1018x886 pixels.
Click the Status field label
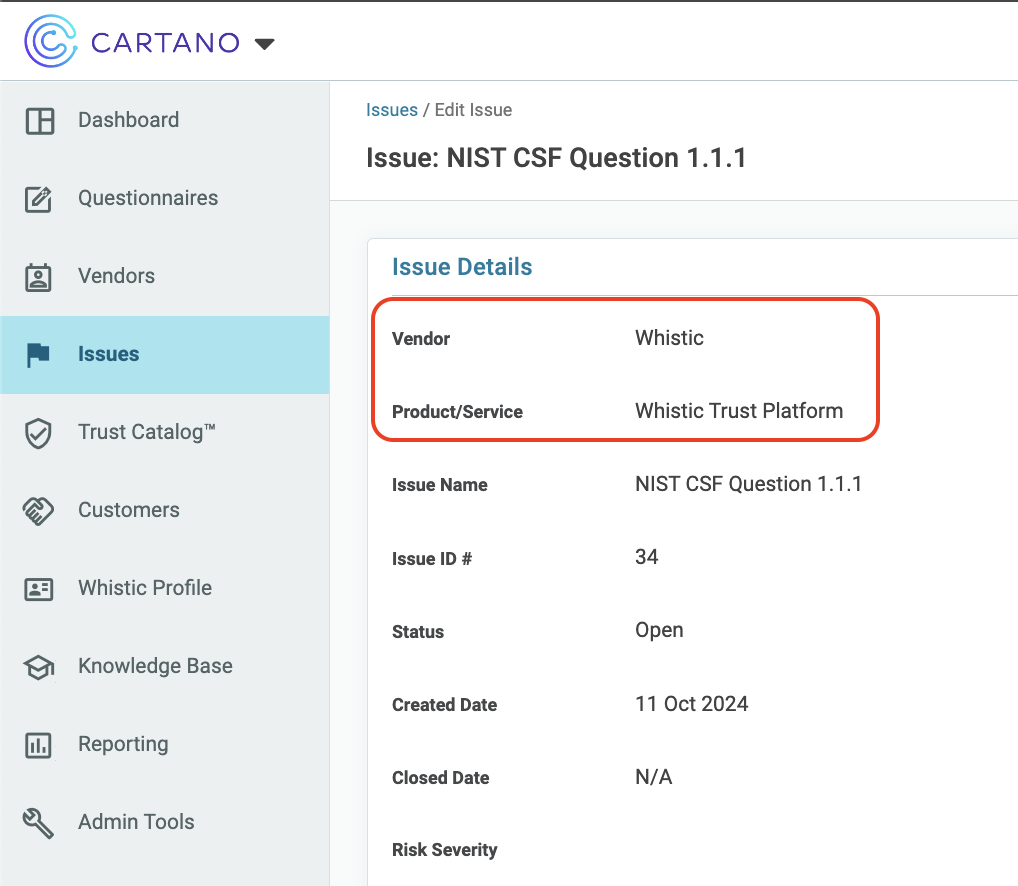418,632
